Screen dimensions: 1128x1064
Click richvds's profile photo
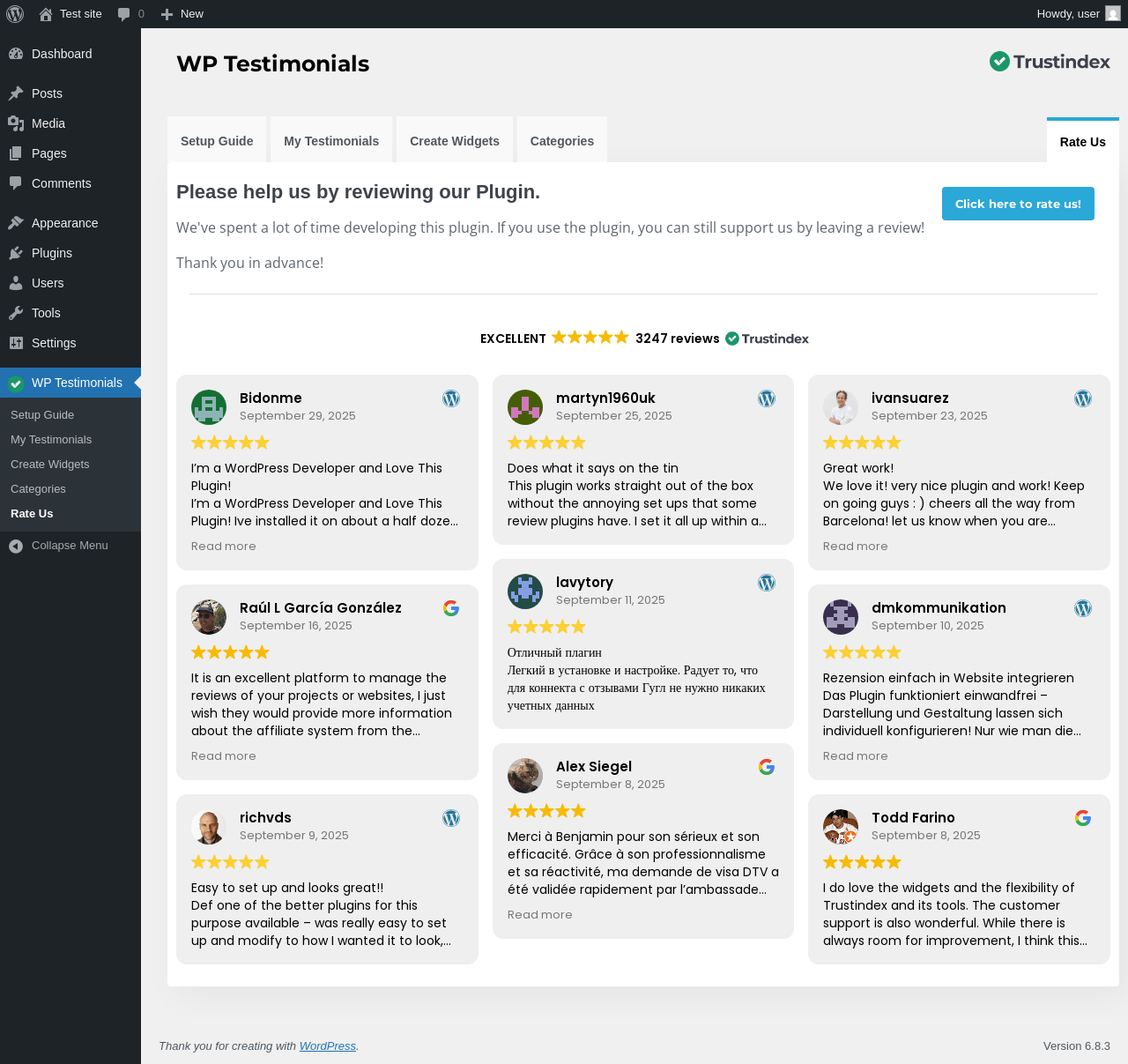209,827
